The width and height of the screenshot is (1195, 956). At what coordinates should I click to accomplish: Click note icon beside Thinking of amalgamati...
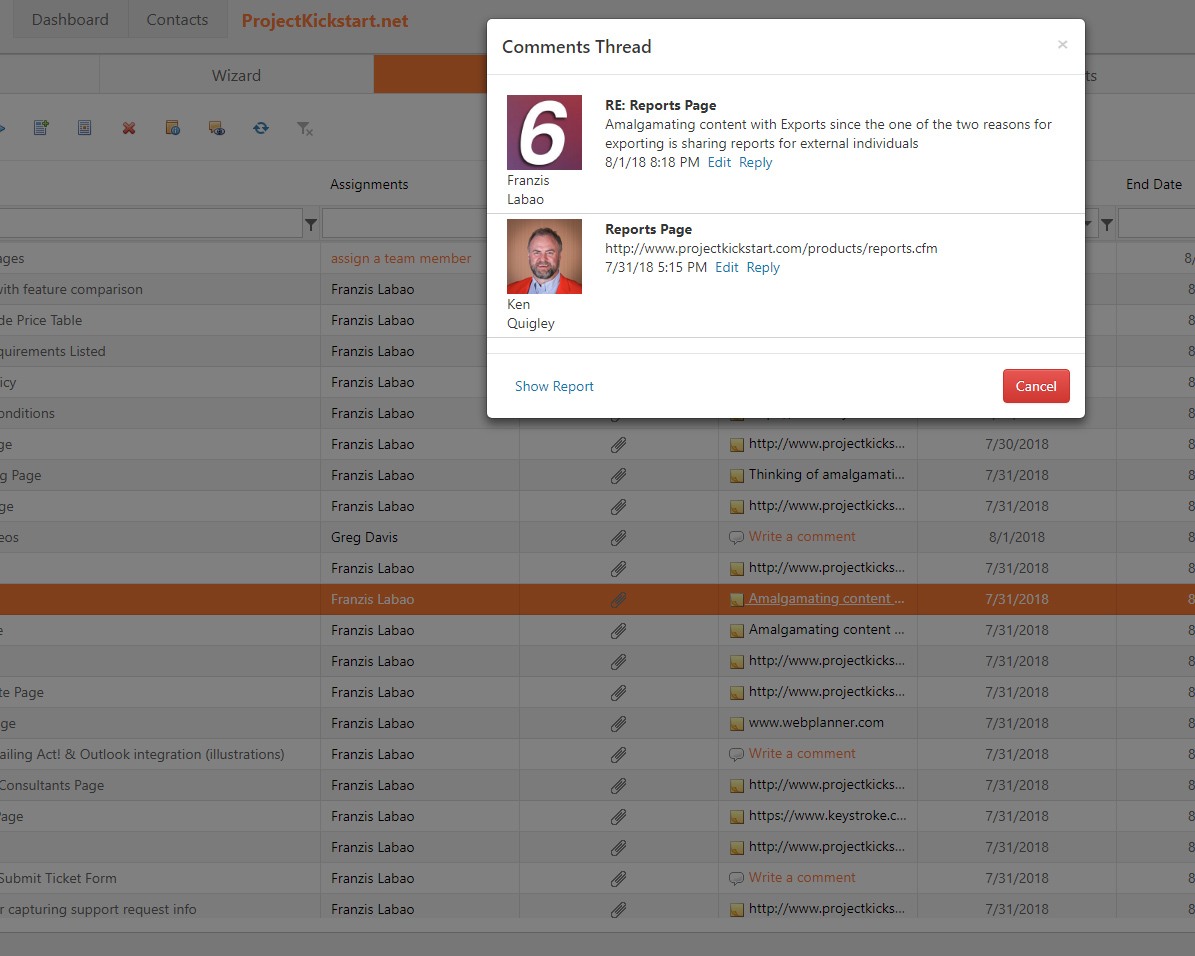(737, 476)
